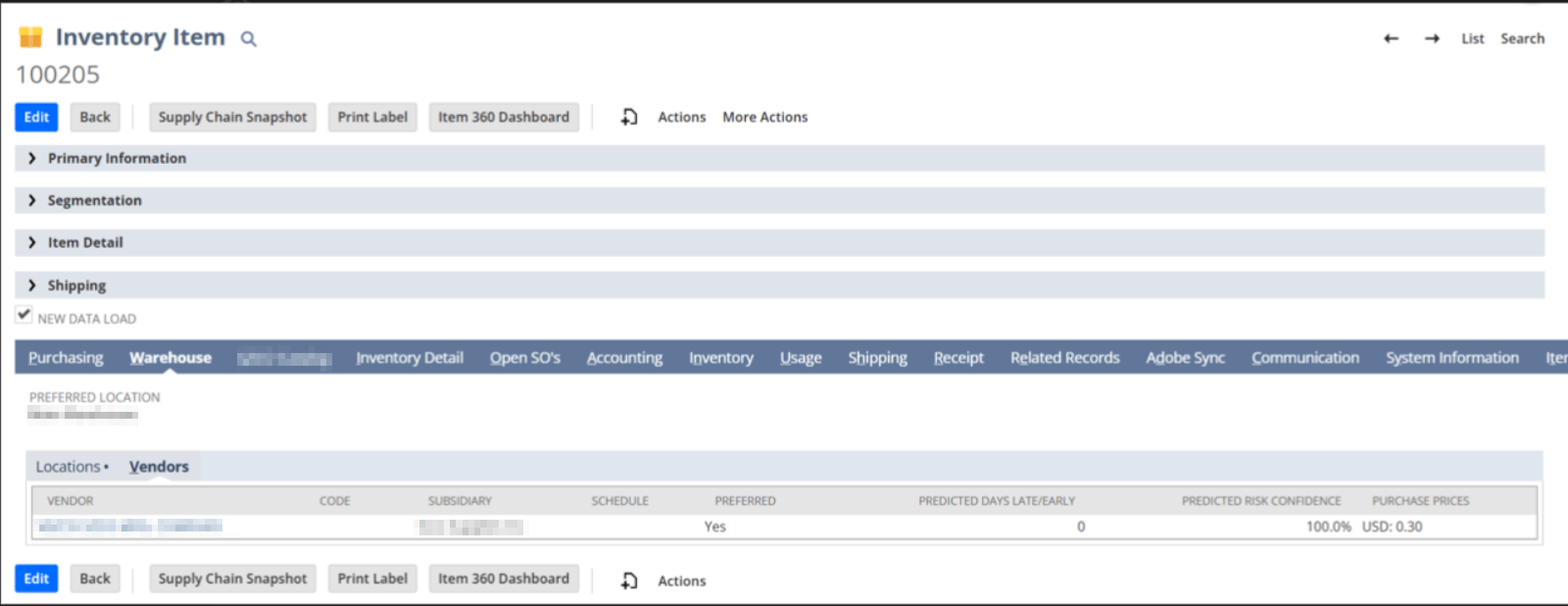Click the orange Inventory Item box icon

coord(31,37)
